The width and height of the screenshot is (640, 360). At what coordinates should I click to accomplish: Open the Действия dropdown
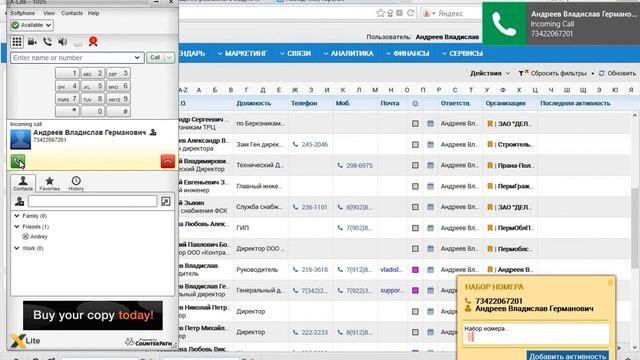tap(490, 73)
